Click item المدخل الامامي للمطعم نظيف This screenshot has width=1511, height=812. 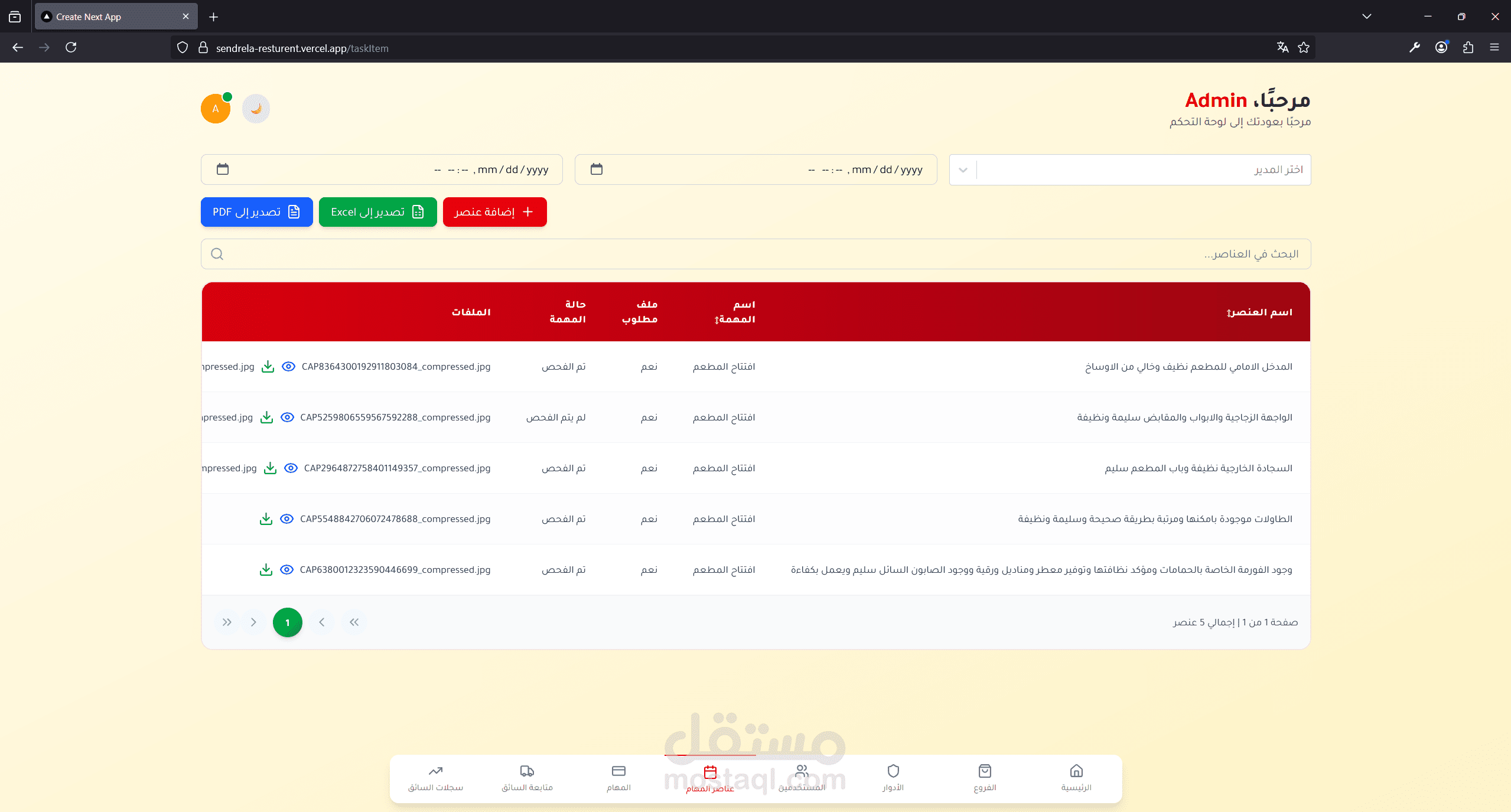[x=1188, y=367]
